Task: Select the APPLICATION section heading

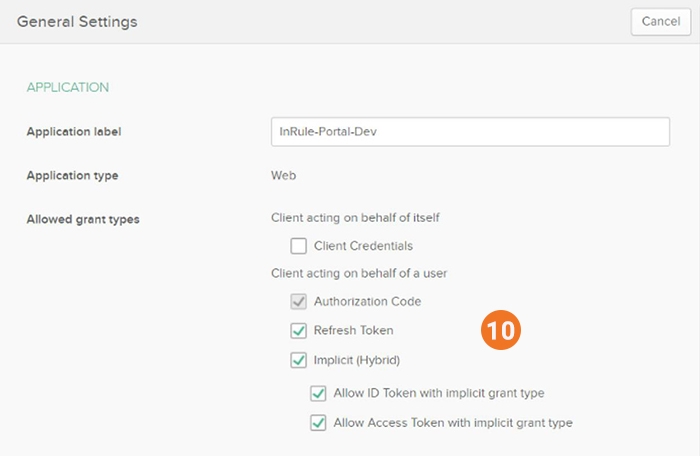Action: tap(68, 87)
